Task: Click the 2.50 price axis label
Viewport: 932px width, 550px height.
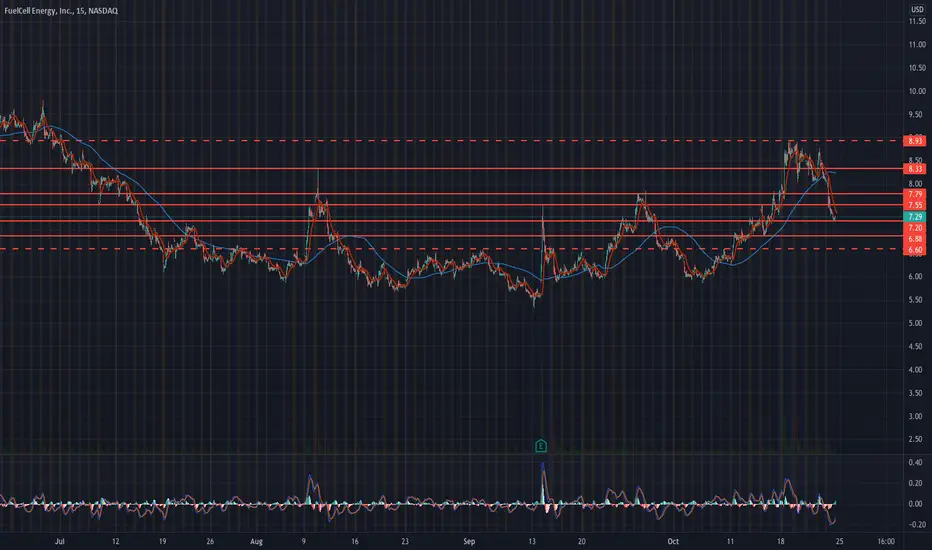Action: coord(917,439)
